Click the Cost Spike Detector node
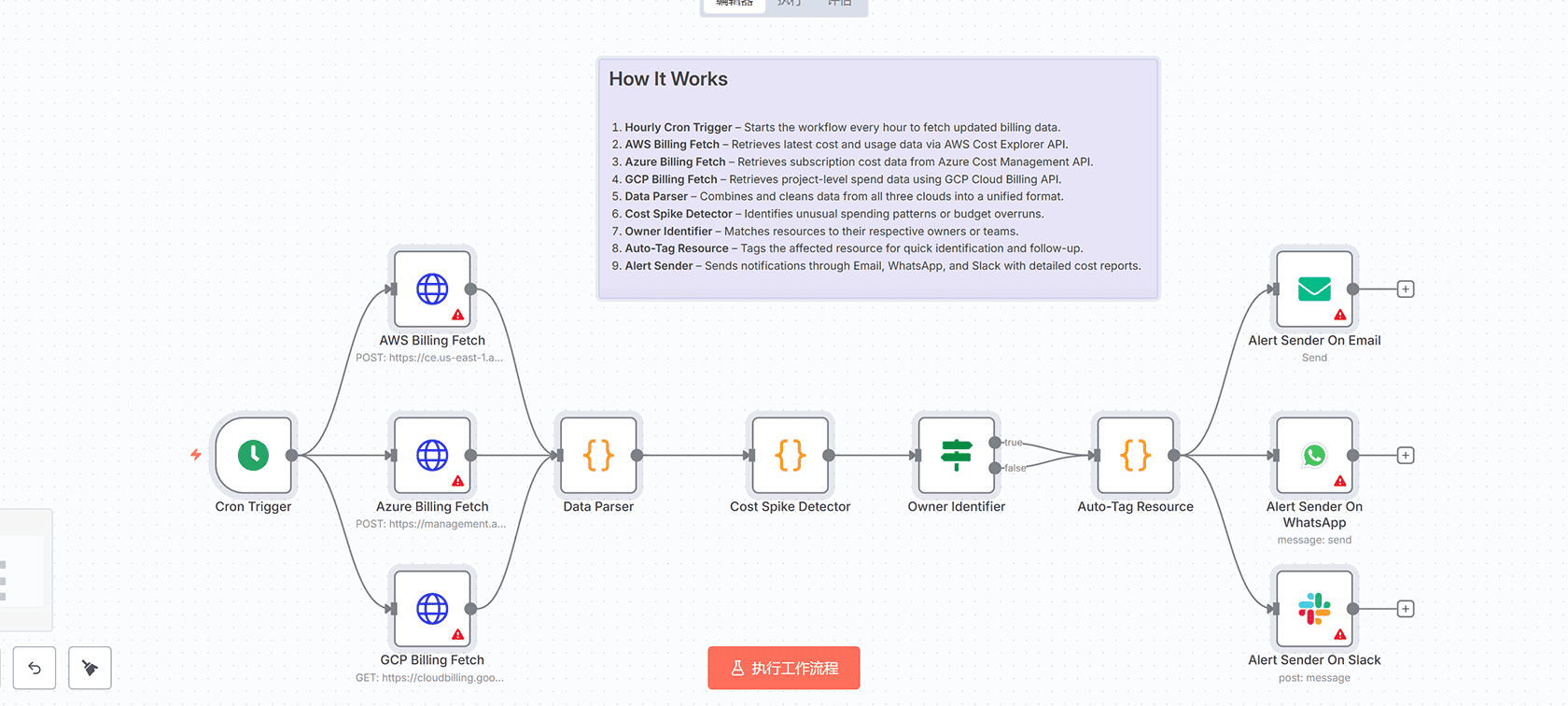The width and height of the screenshot is (1568, 706). point(790,455)
